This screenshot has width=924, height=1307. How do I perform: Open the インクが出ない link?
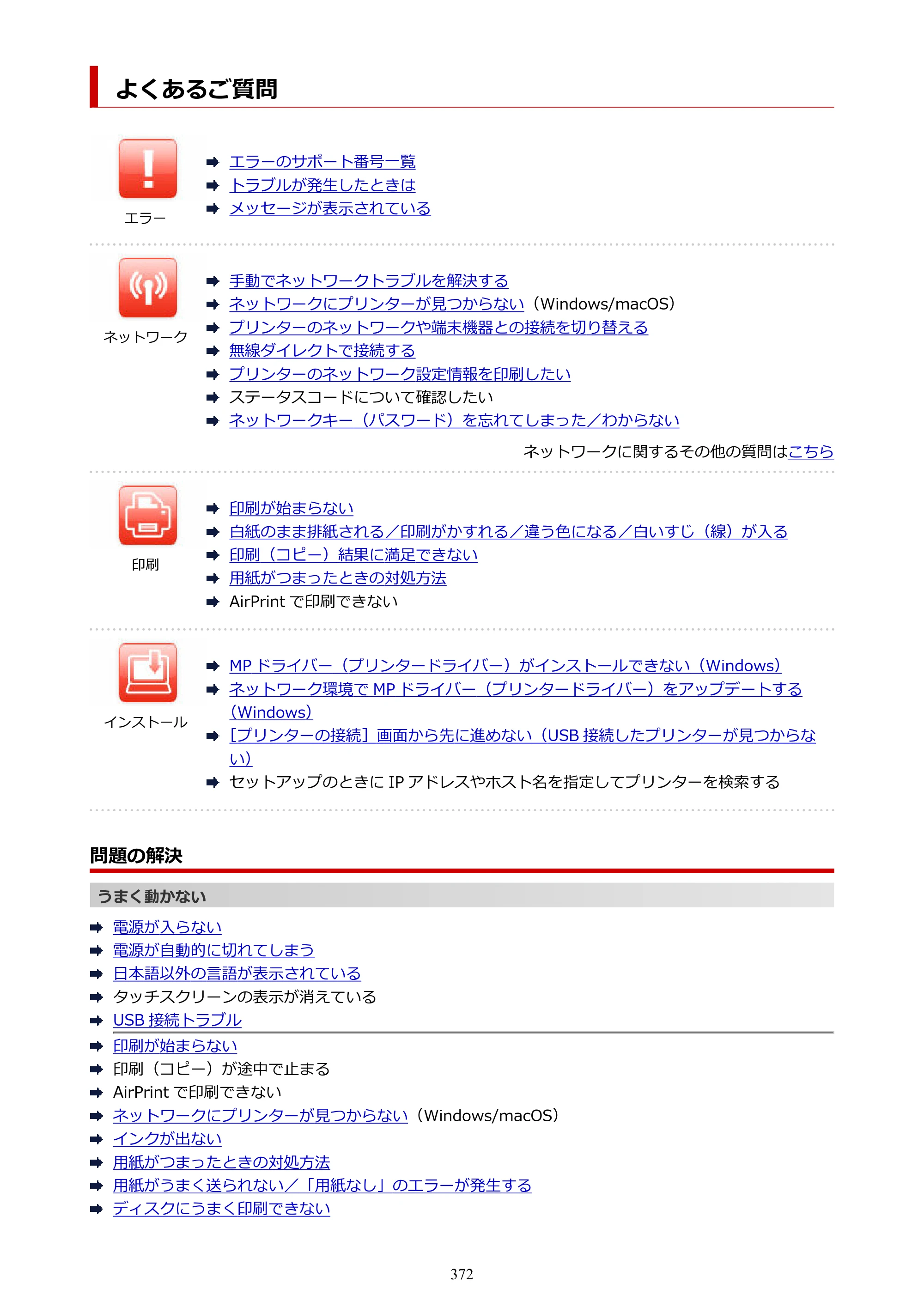coord(167,1139)
